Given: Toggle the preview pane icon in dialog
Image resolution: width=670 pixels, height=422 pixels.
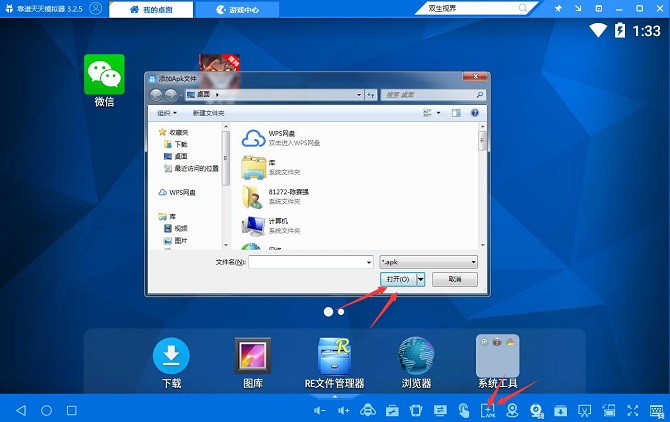Looking at the screenshot, I should click(x=456, y=113).
